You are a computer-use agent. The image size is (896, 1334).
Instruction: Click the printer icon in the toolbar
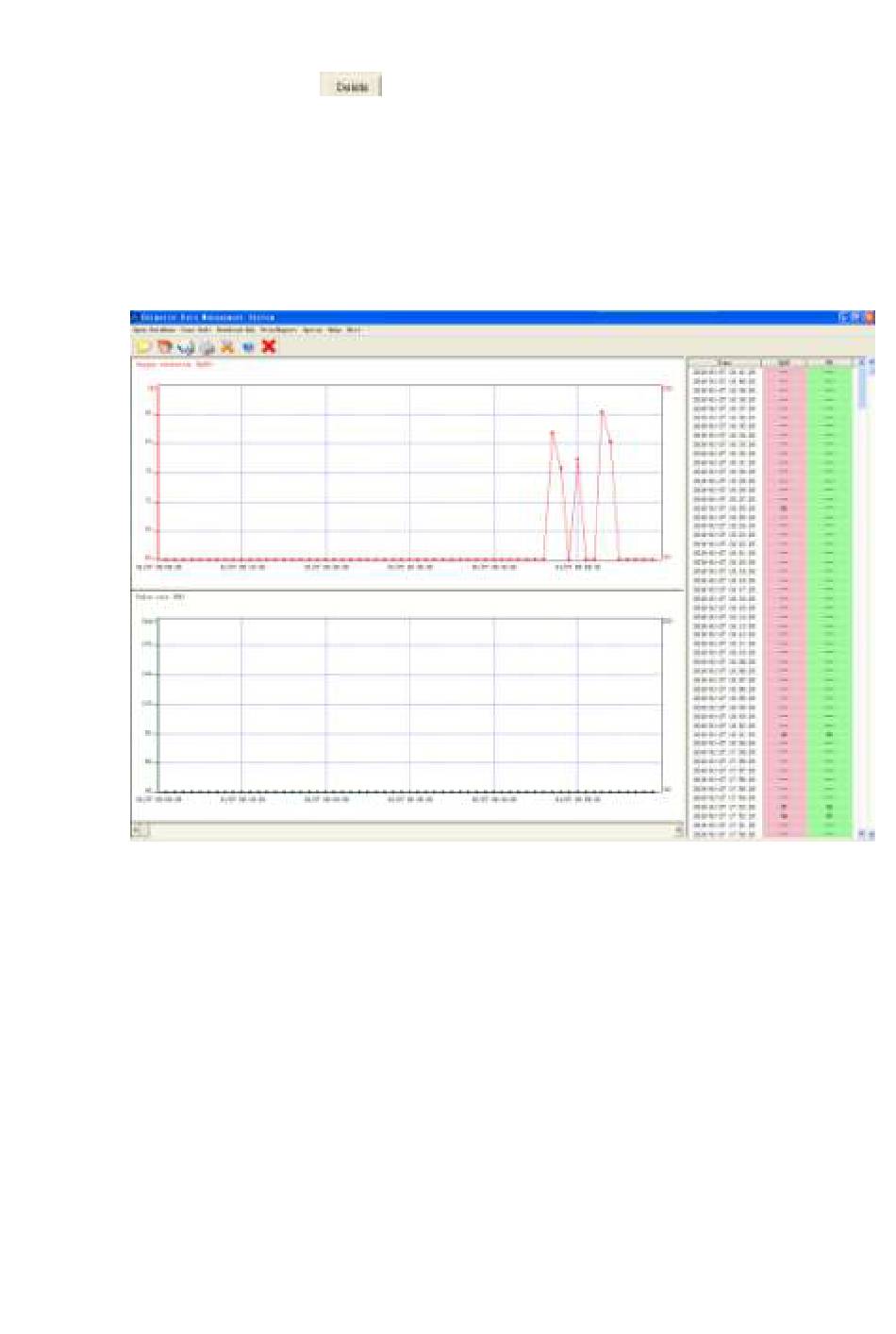click(x=207, y=347)
